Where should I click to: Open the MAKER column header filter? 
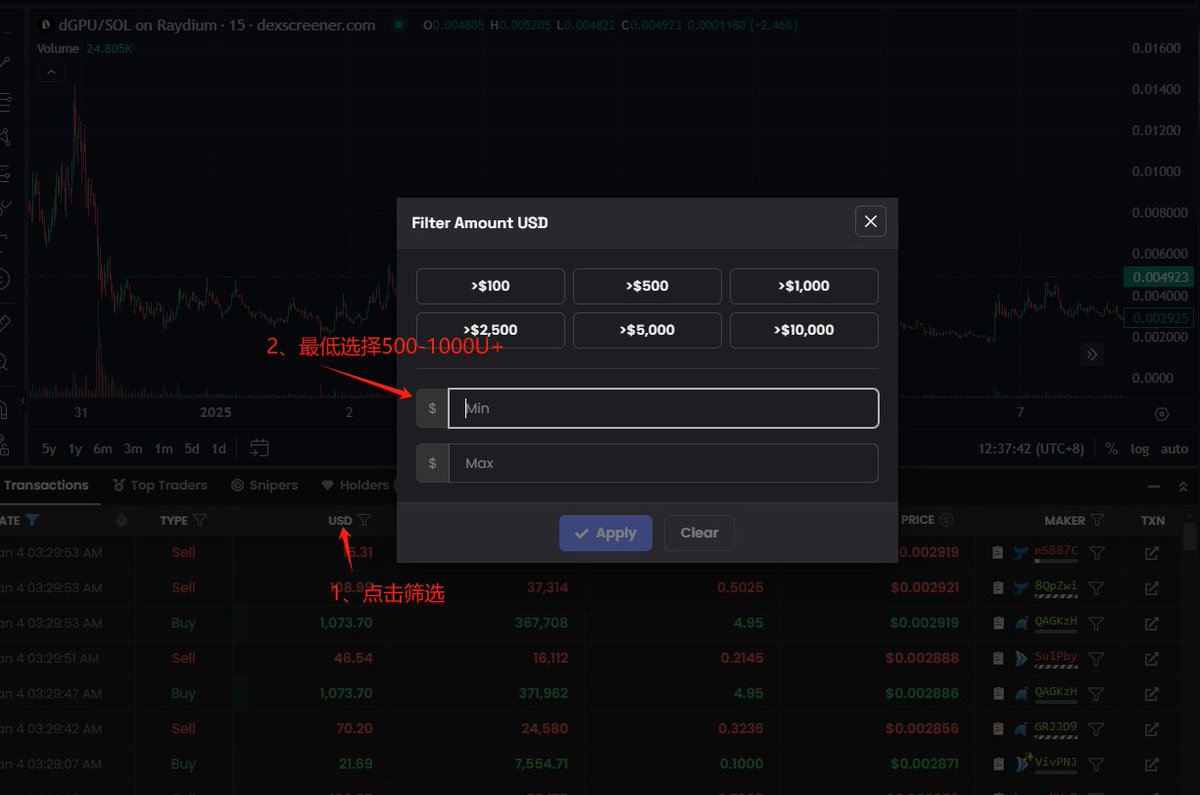pos(1097,520)
